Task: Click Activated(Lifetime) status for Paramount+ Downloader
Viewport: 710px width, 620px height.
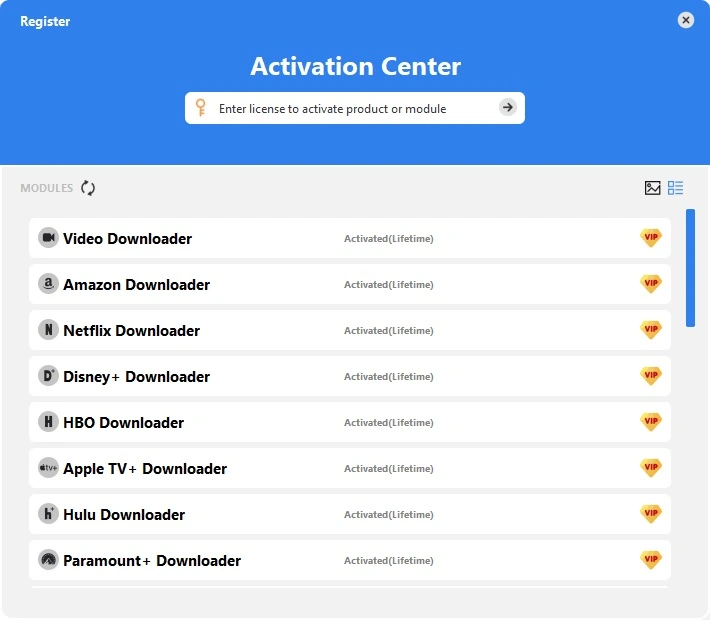Action: click(x=389, y=561)
